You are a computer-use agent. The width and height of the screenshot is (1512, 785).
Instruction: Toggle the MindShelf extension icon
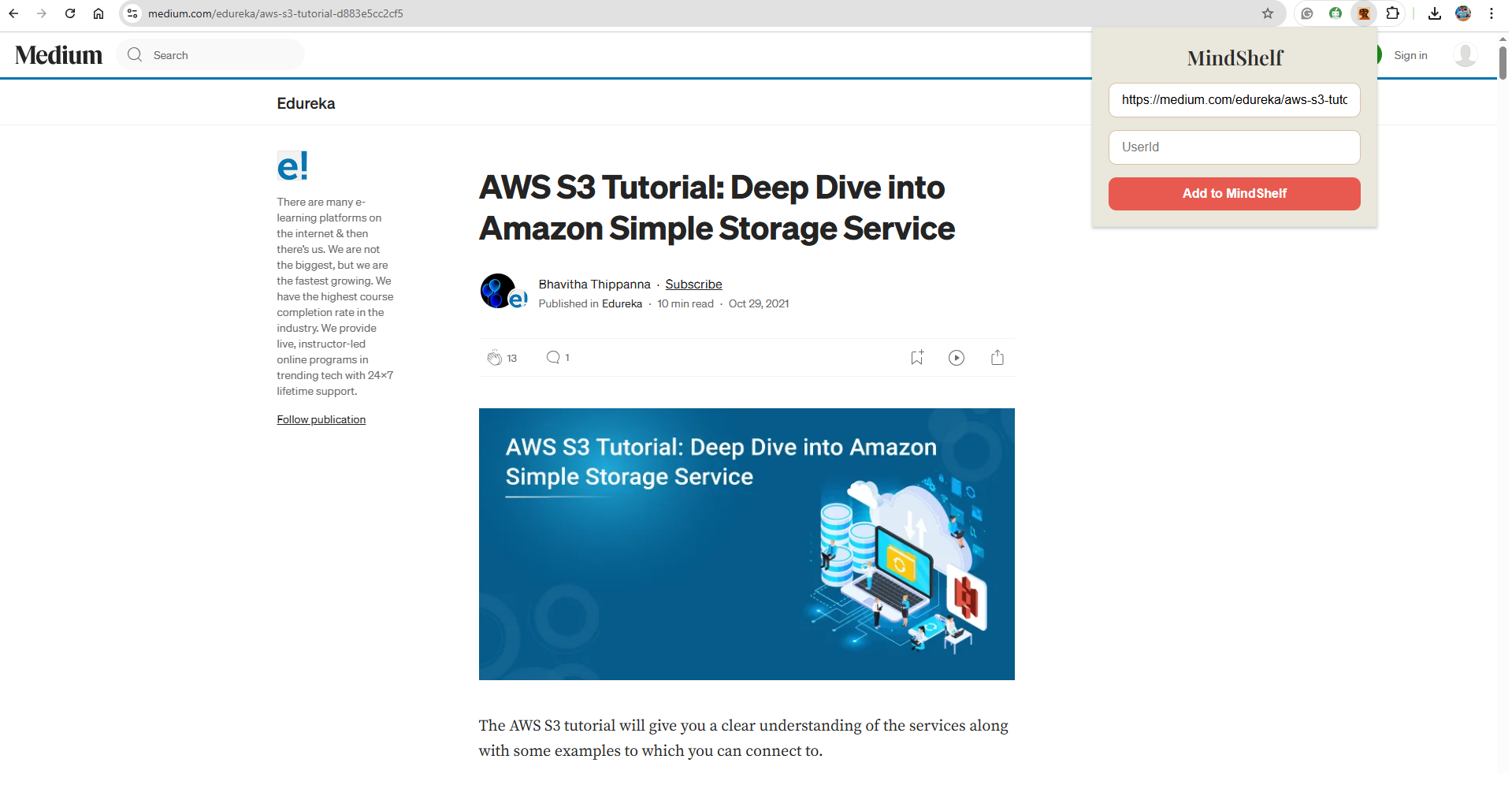(1364, 13)
